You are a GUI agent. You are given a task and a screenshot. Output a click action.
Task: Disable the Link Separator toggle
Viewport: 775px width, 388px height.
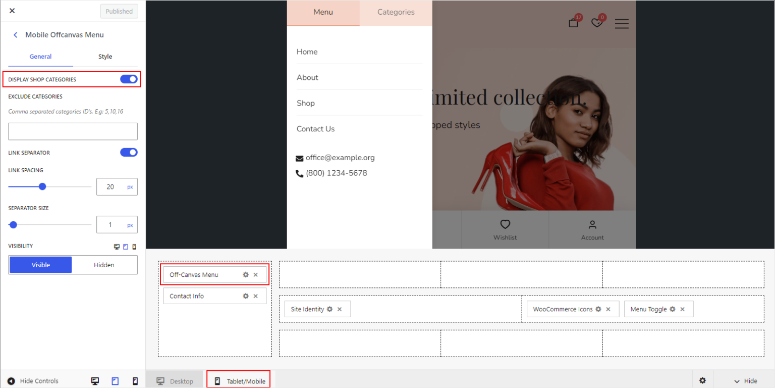coord(129,152)
